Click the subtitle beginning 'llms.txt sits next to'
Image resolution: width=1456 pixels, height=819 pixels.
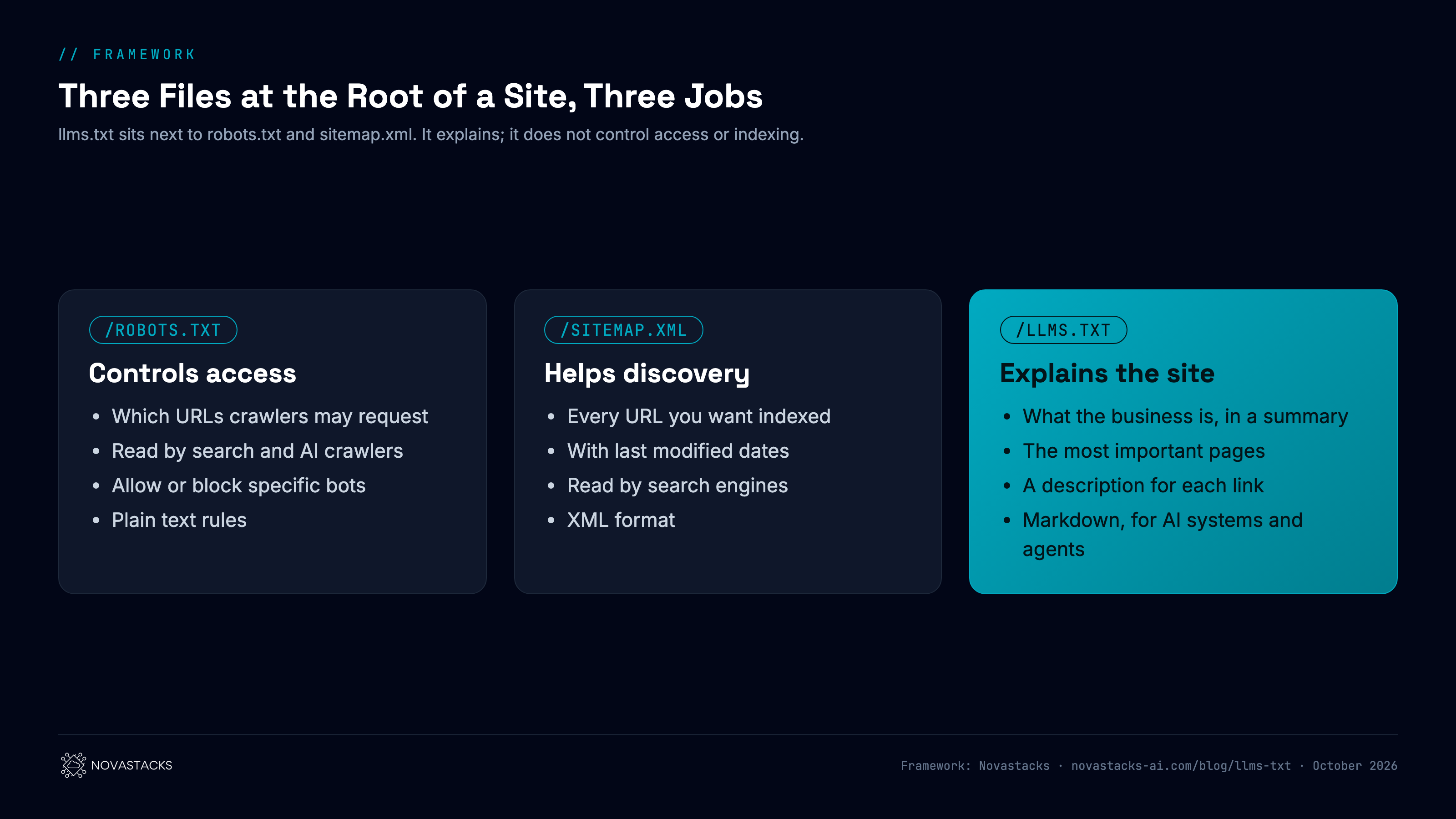coord(431,135)
